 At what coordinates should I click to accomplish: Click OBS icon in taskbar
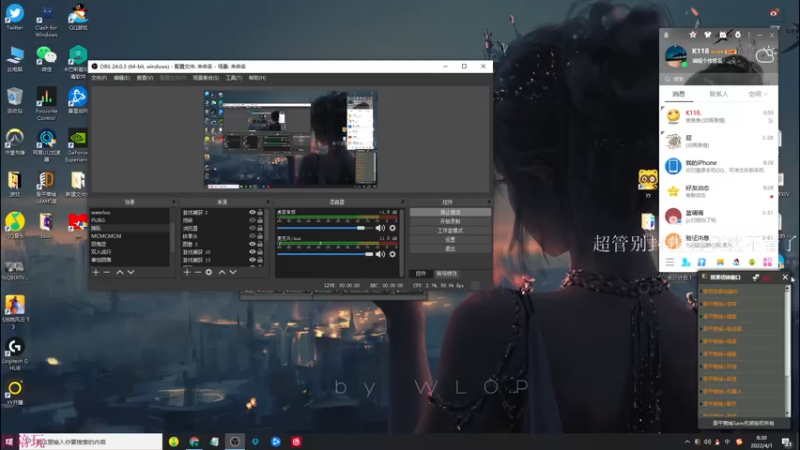(235, 441)
